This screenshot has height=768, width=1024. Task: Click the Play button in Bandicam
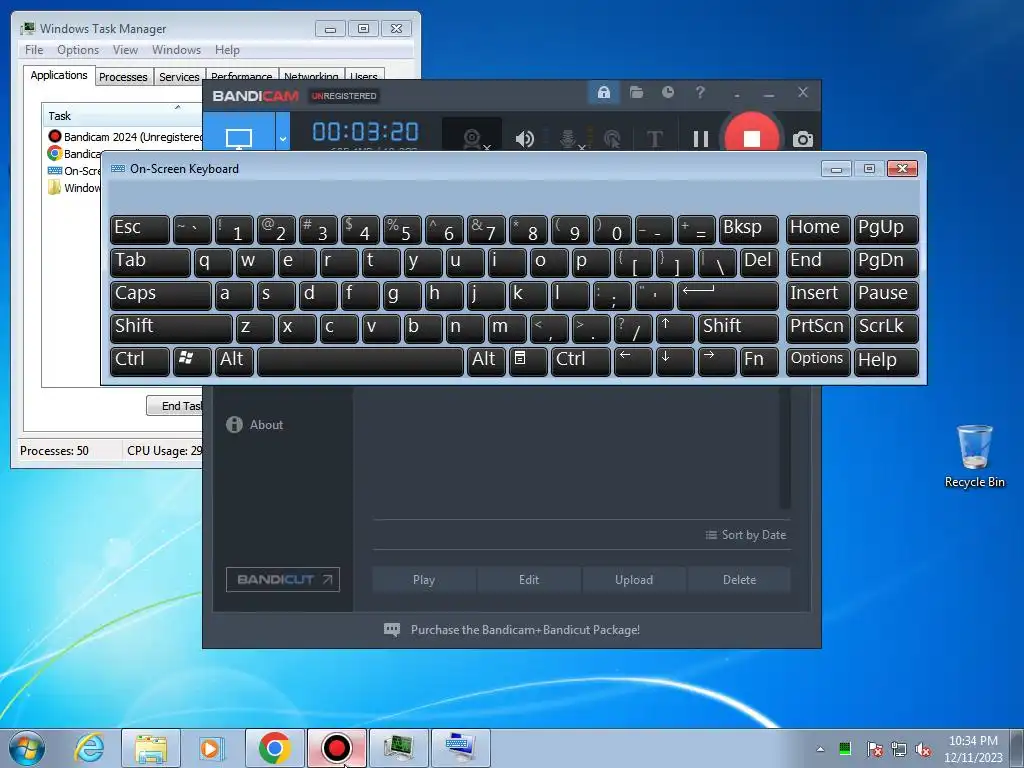(x=424, y=579)
